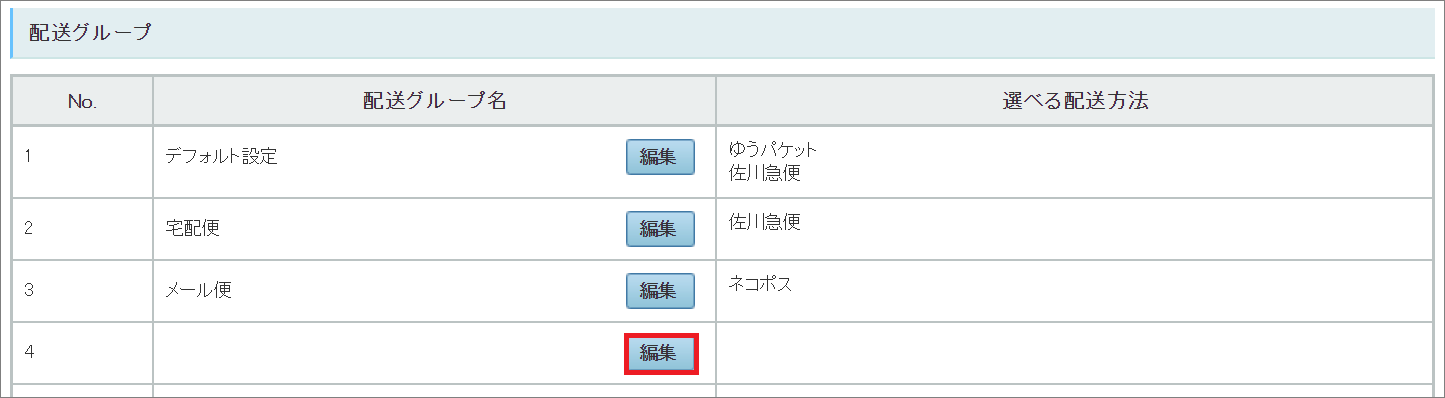The height and width of the screenshot is (398, 1445).
Task: Click the red-highlighted 編集 button in row 4
Action: coord(660,353)
